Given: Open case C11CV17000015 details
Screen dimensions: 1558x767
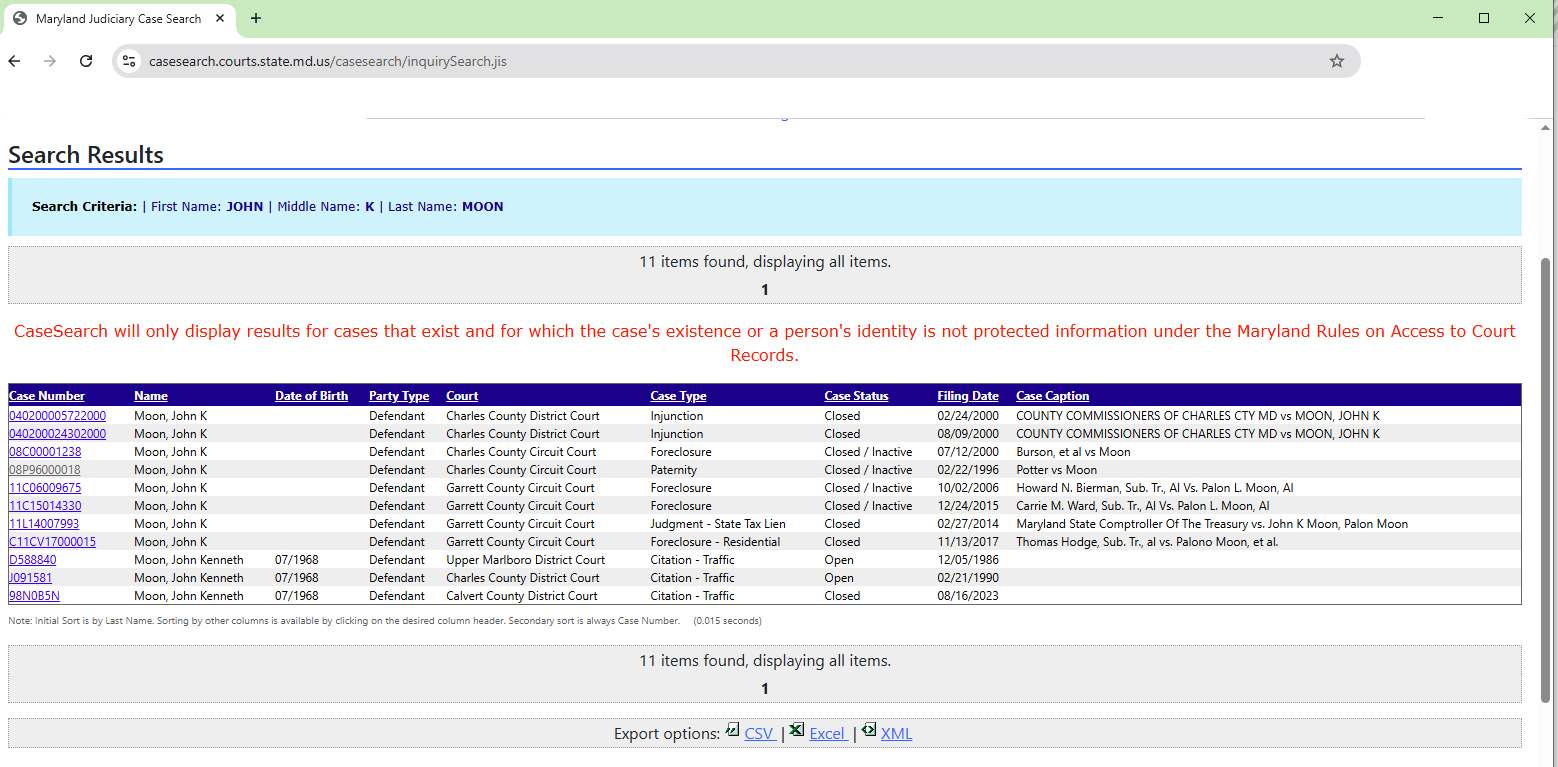Looking at the screenshot, I should pyautogui.click(x=53, y=542).
